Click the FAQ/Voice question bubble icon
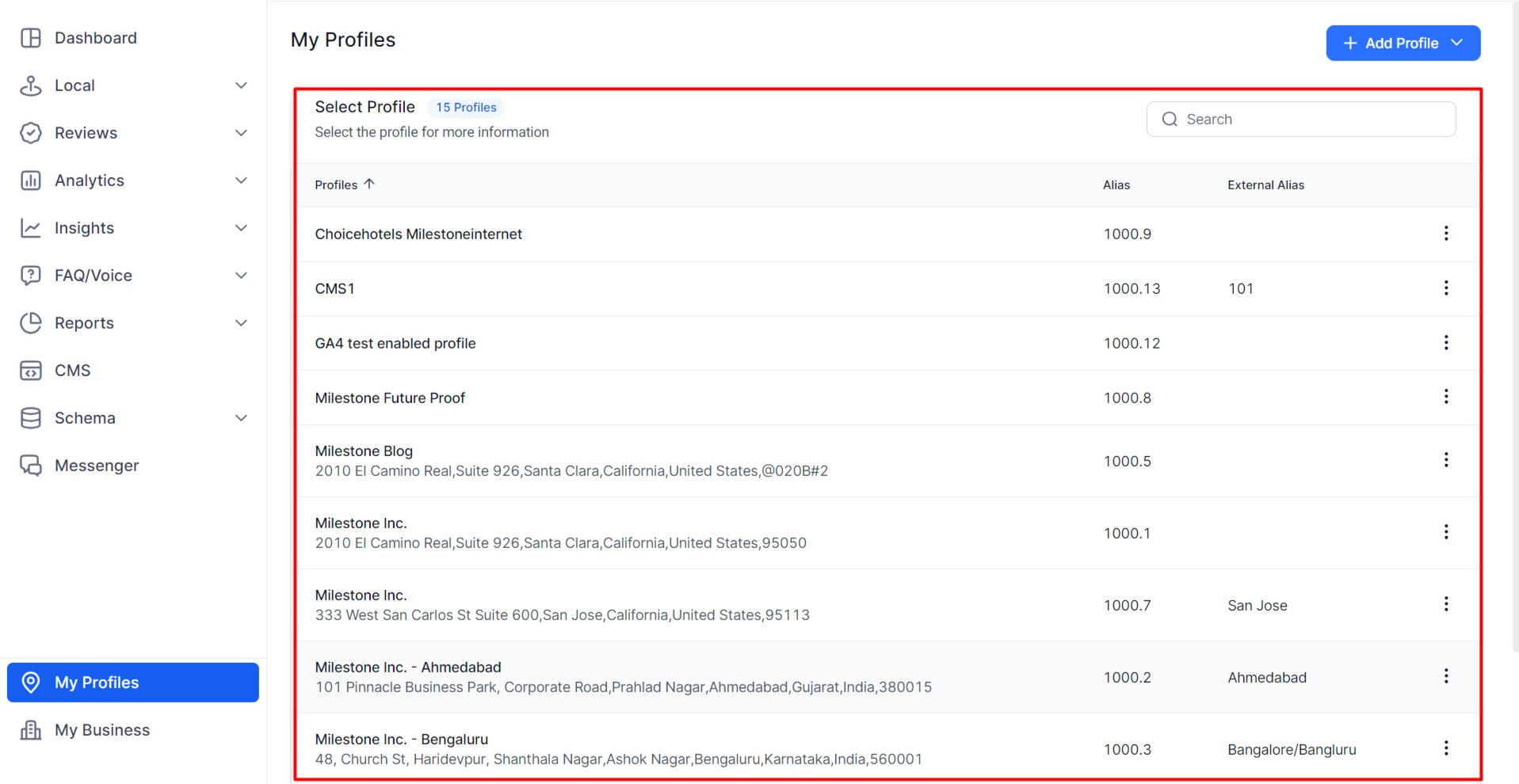Screen dimensions: 1519x784 tap(31, 276)
